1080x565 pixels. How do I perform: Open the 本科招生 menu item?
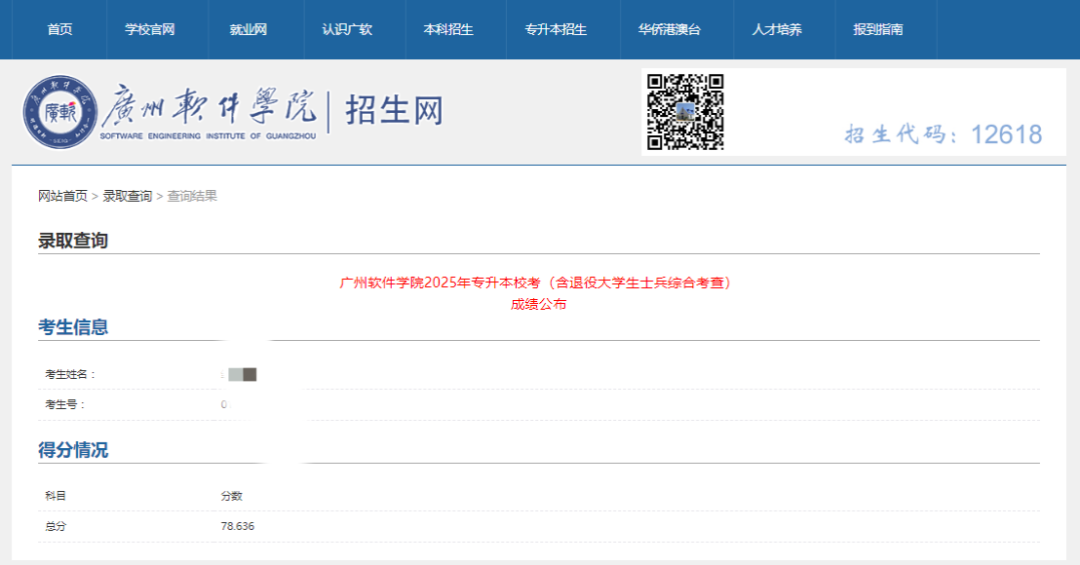tap(448, 29)
